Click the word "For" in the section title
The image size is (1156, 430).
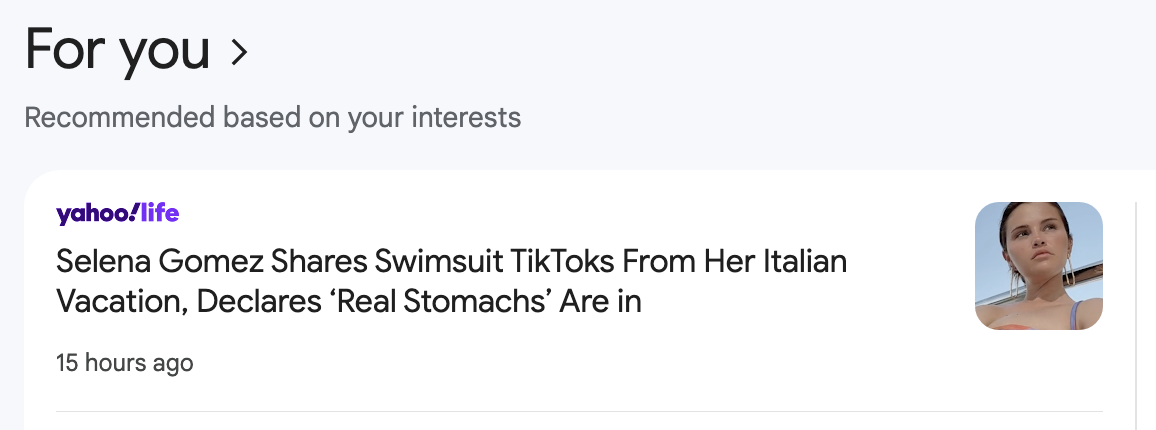pos(65,50)
